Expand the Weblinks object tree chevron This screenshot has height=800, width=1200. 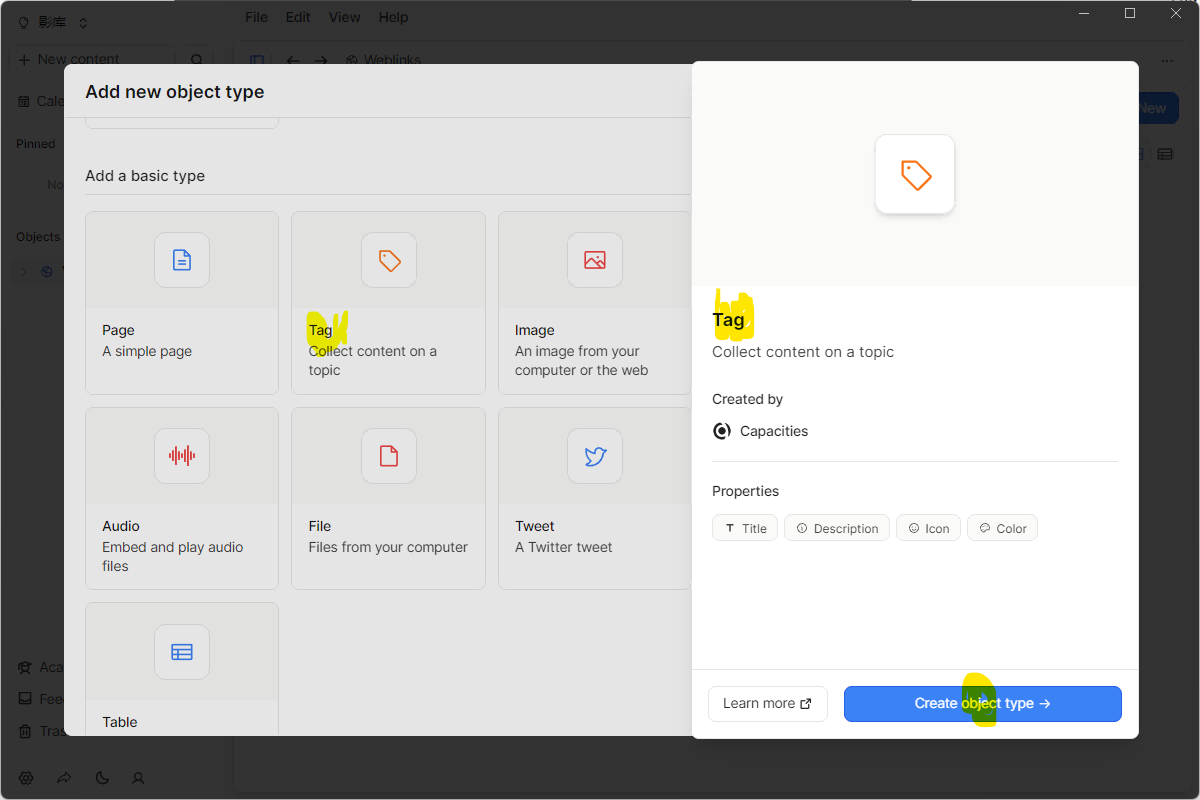click(24, 271)
